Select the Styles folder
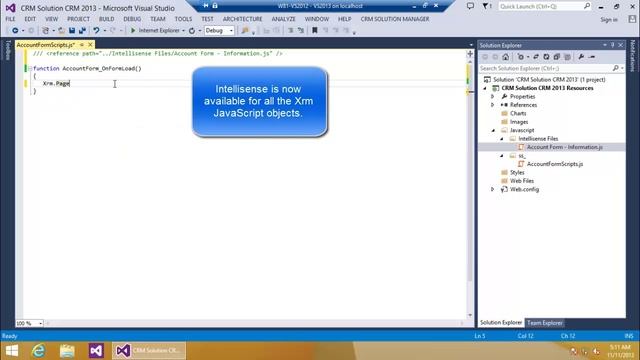640x360 pixels. (x=517, y=173)
